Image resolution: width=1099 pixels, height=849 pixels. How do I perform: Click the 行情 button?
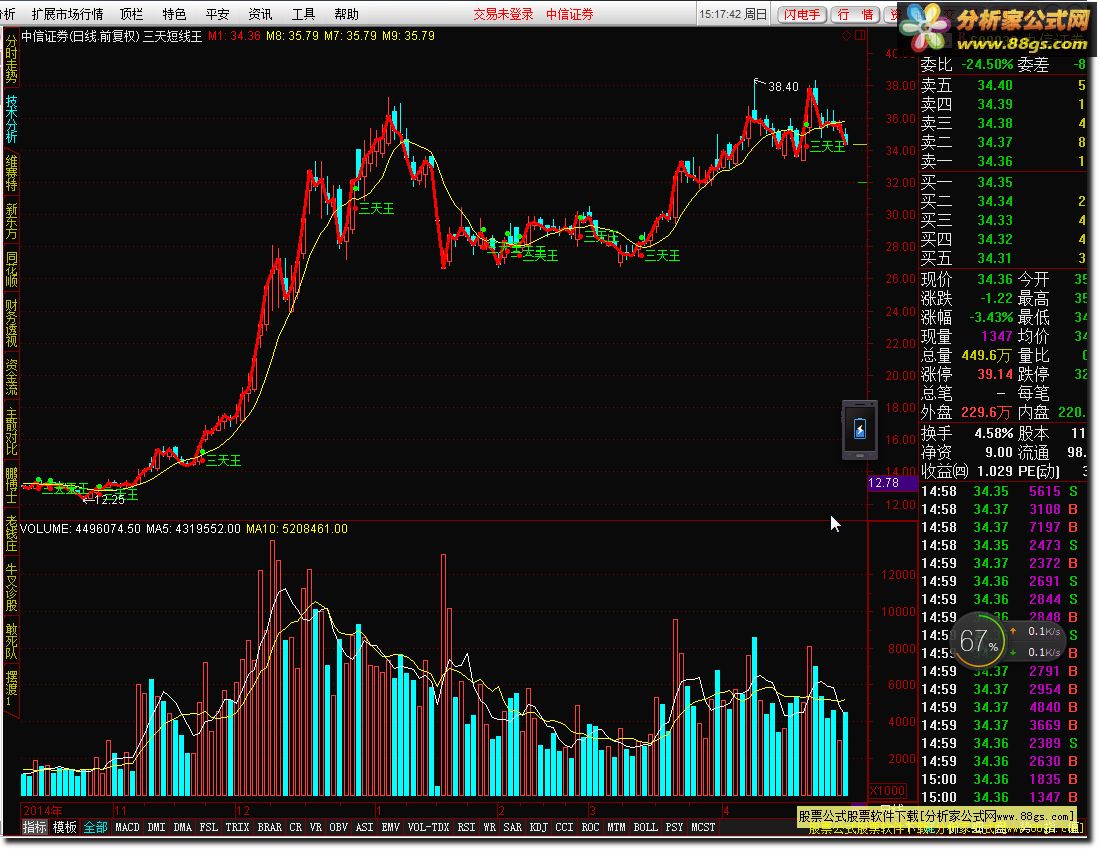tap(856, 14)
